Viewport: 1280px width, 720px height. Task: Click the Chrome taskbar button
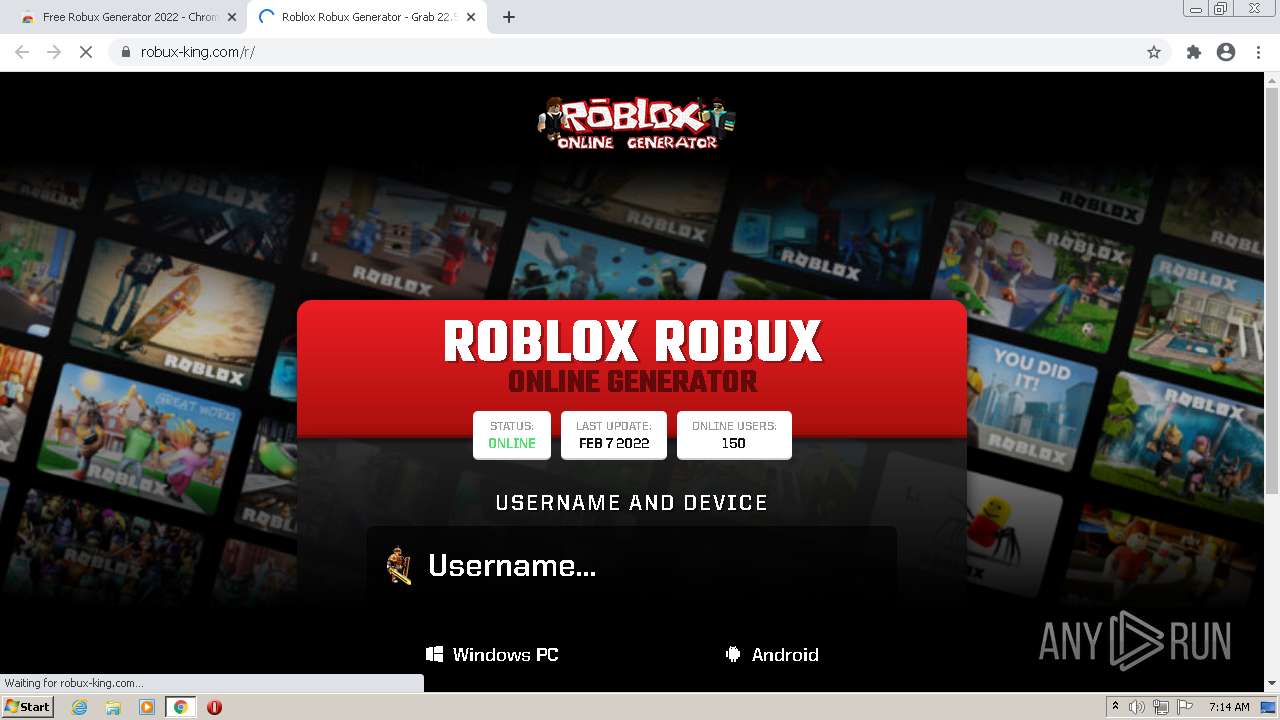[x=180, y=707]
